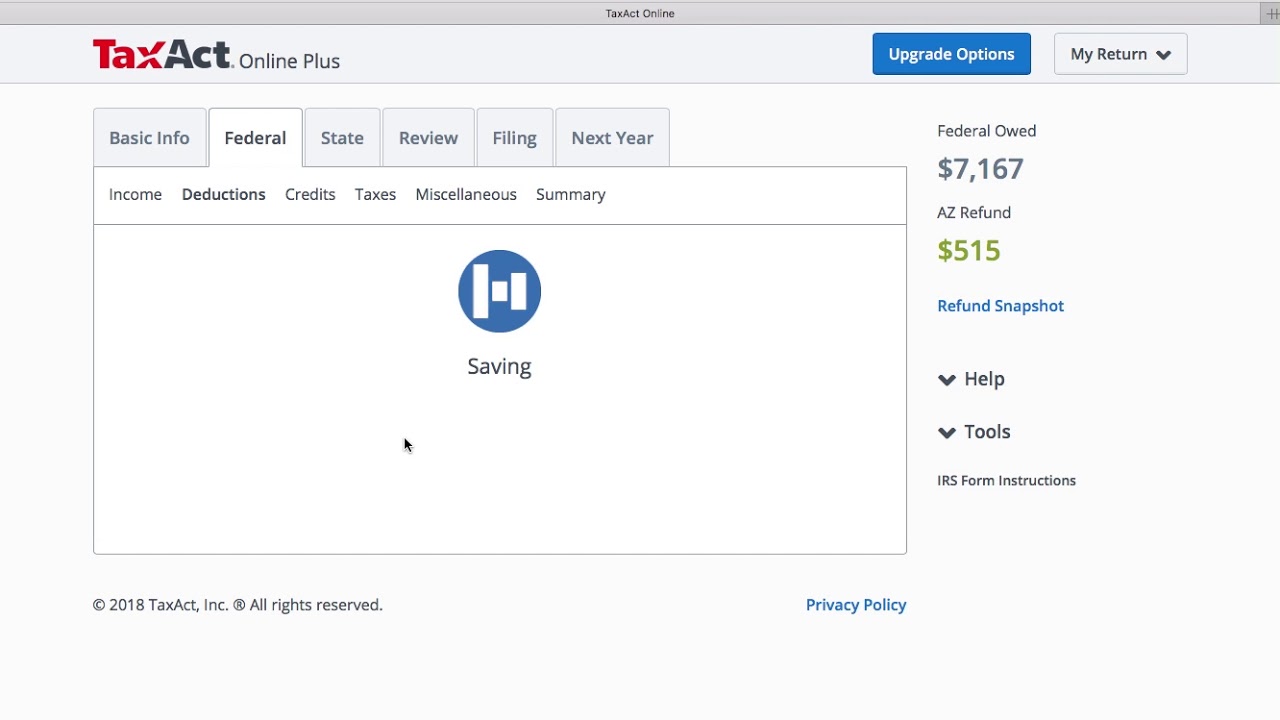The height and width of the screenshot is (720, 1280).
Task: Go to the State tab
Action: tap(342, 138)
